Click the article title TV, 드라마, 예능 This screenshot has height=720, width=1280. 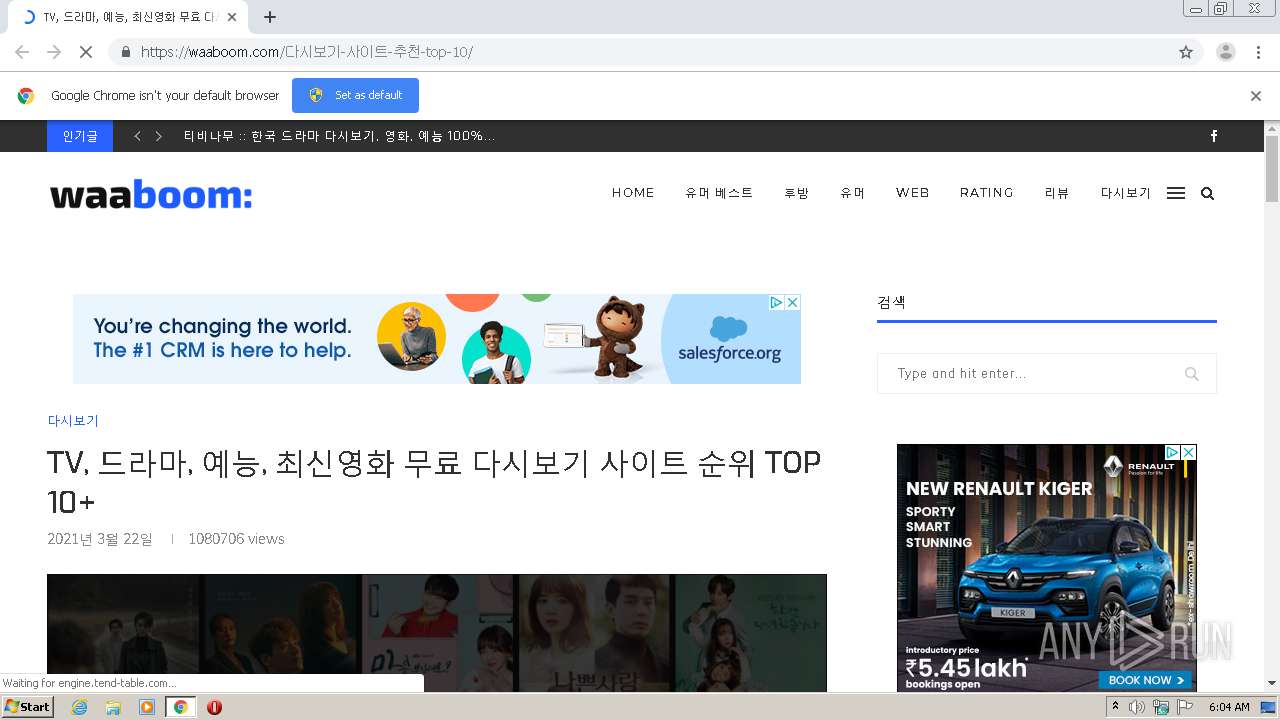click(434, 481)
